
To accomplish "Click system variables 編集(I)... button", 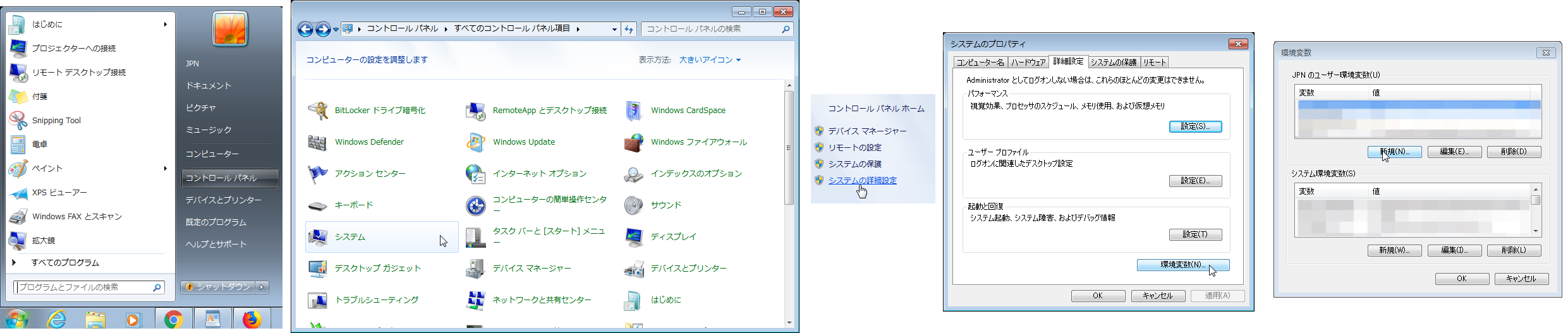I will coord(1454,250).
